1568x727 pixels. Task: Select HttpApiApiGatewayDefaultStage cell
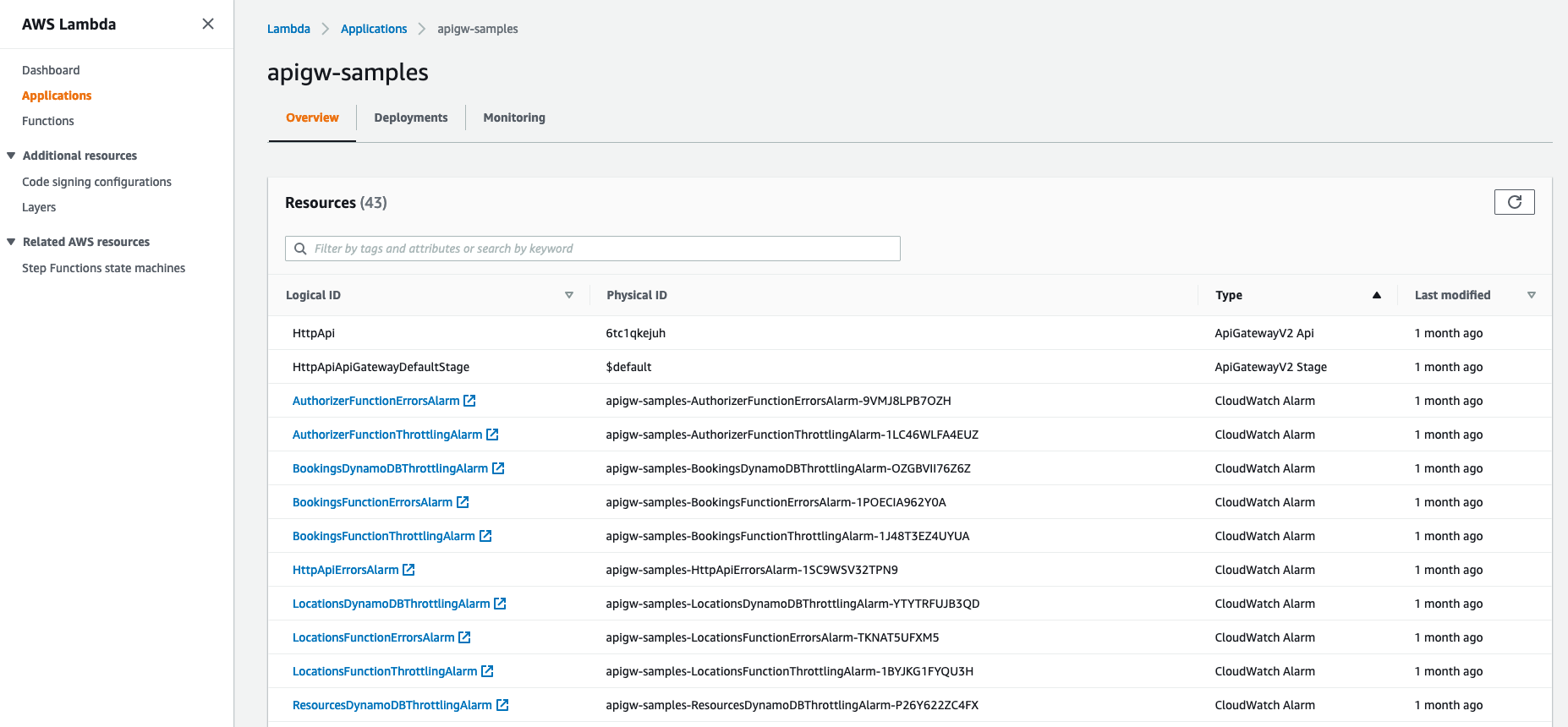[381, 367]
